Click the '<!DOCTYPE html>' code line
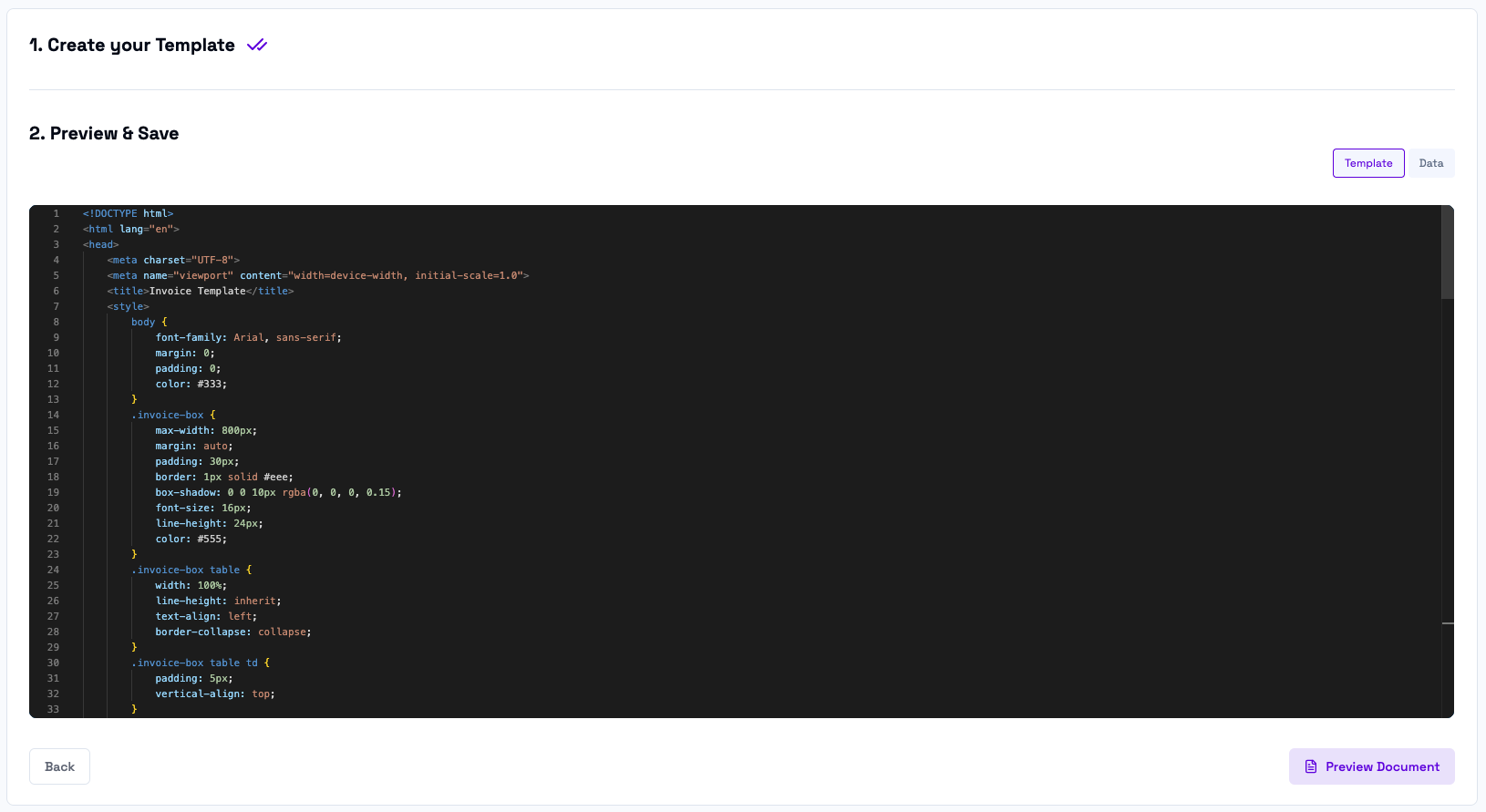Viewport: 1486px width, 812px height. (128, 213)
